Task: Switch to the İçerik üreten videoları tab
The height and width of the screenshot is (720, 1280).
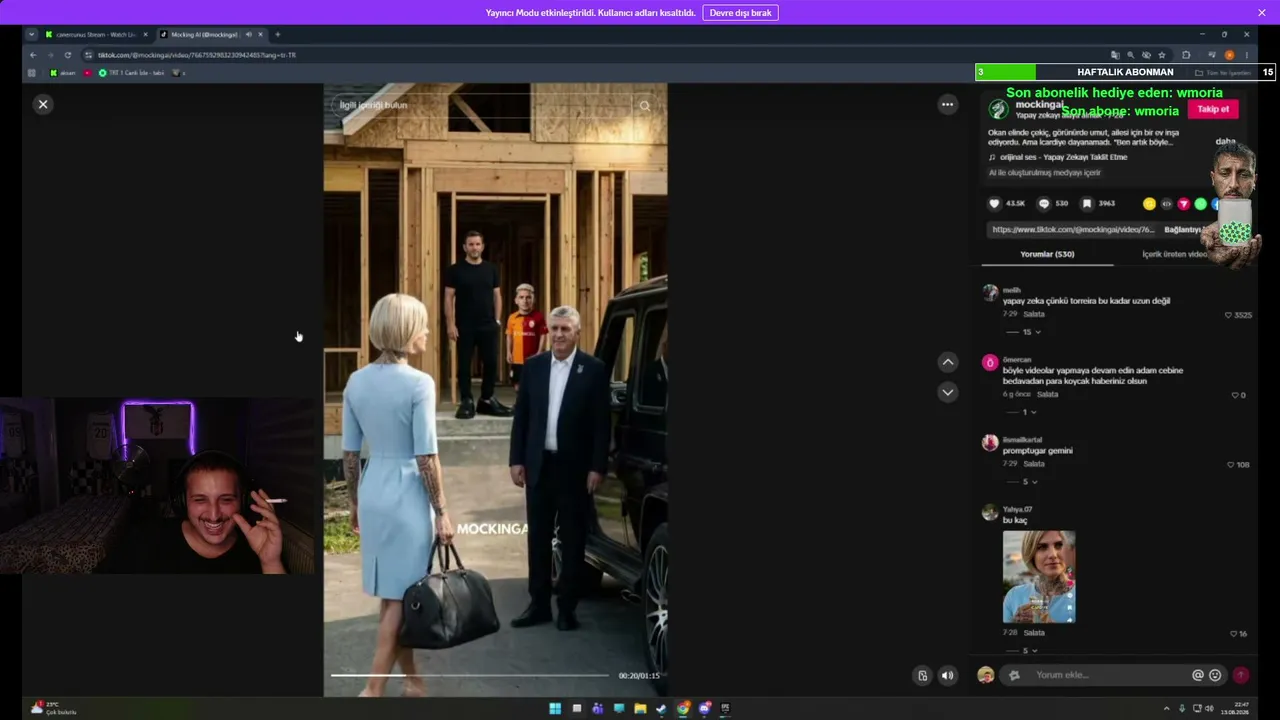Action: click(1176, 254)
